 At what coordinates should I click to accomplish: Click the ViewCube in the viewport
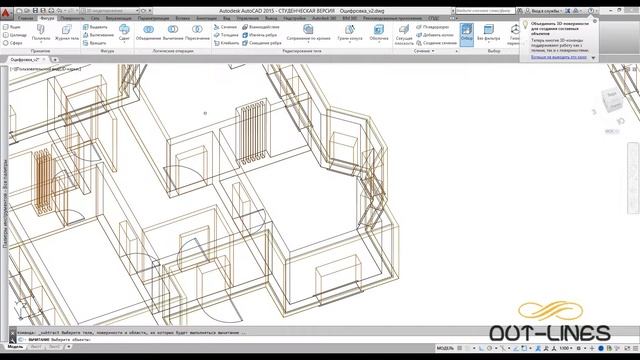coord(611,100)
